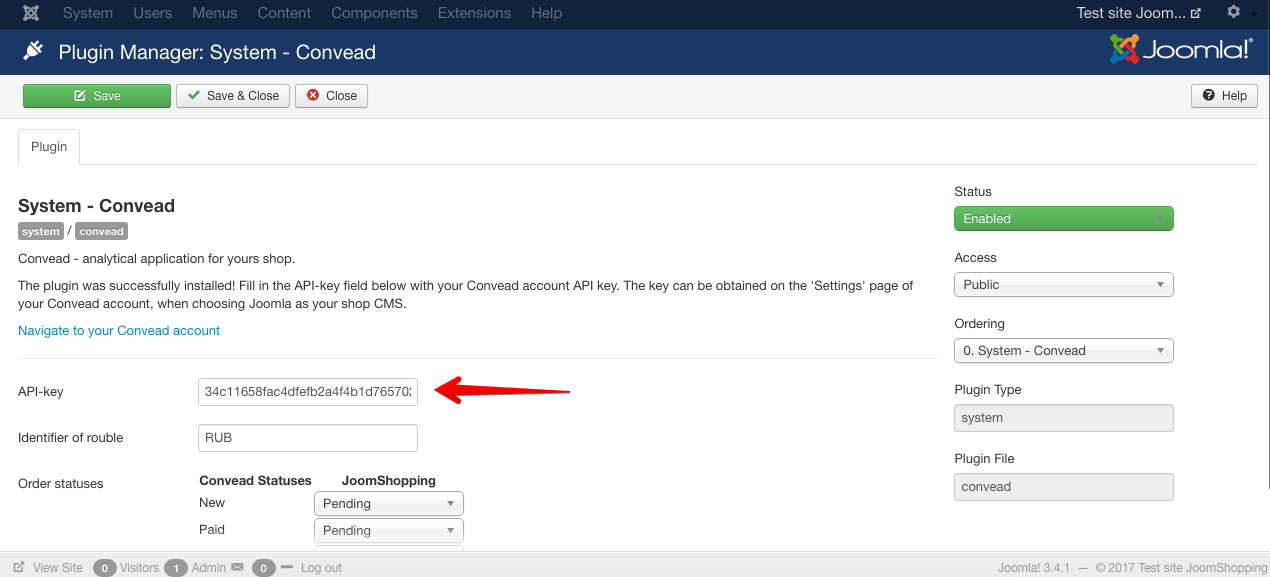The image size is (1270, 577).
Task: Expand the Ordering dropdown
Action: 1064,350
